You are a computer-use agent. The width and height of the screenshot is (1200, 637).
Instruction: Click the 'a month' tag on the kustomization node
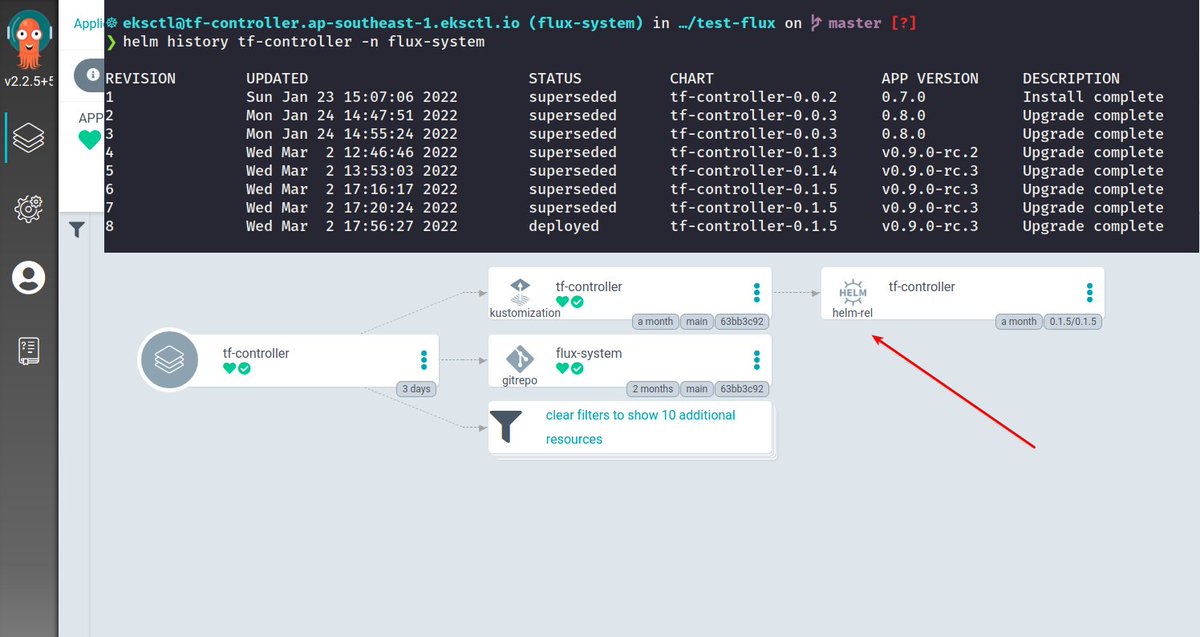click(x=655, y=321)
